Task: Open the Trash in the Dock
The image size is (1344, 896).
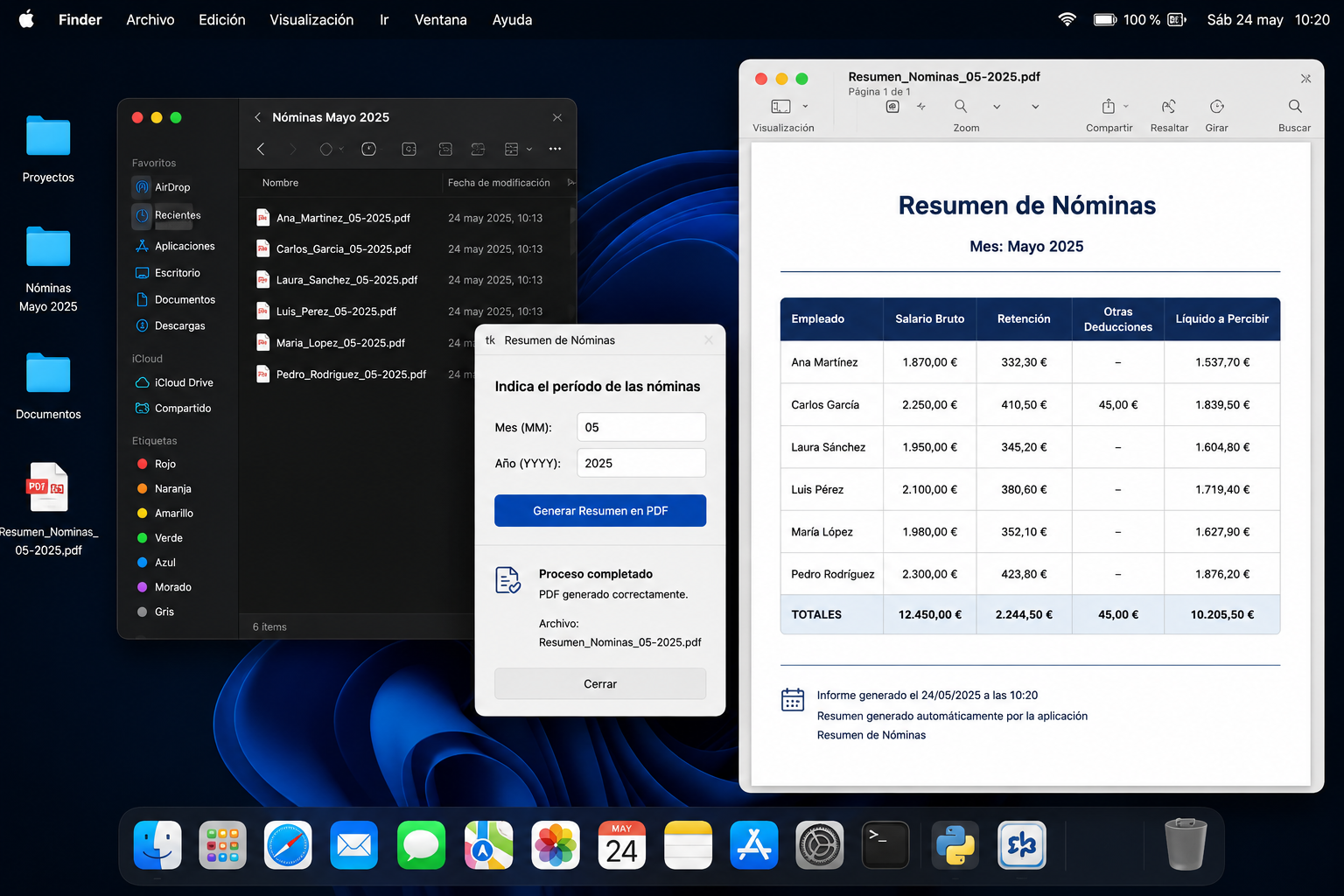Action: tap(1186, 844)
